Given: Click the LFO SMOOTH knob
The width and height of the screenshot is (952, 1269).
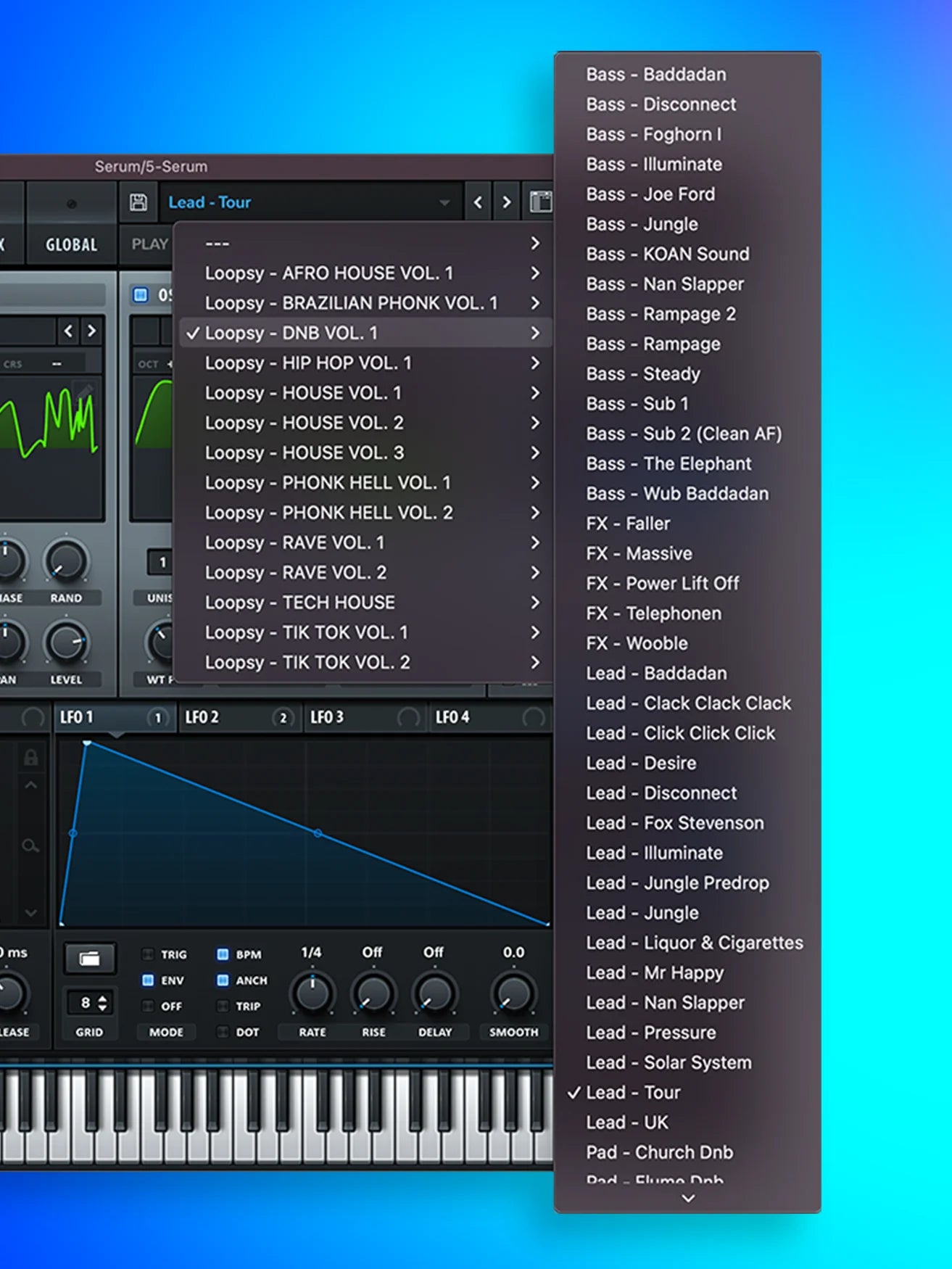Looking at the screenshot, I should 513,993.
